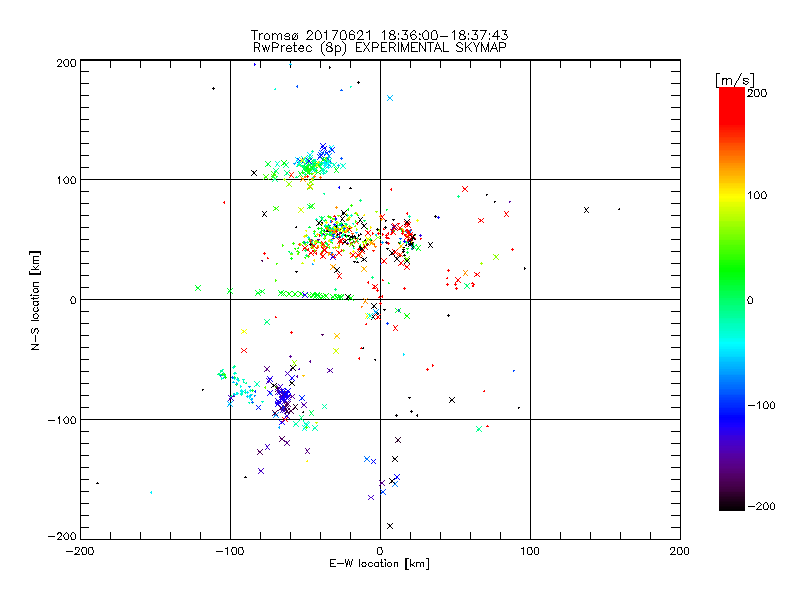Click the y-axis tick label '200'
800x600 pixels.
[66, 63]
